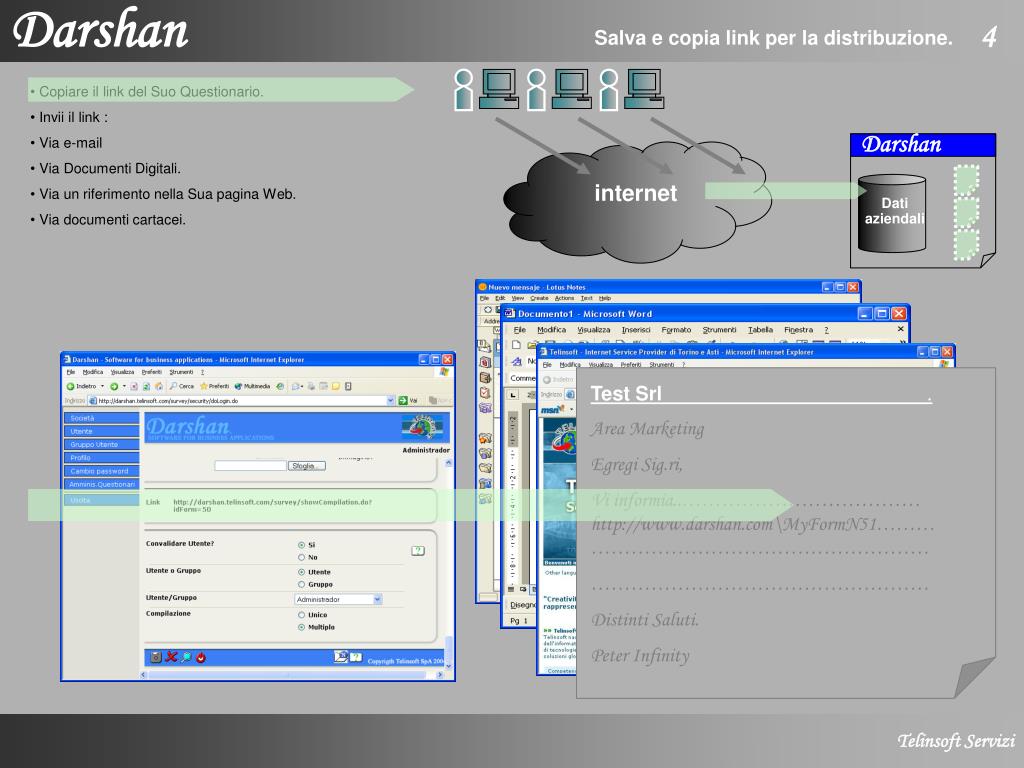Screen dimensions: 1024x768
Task: Click the red X icon in Darshan bottom bar
Action: click(171, 657)
